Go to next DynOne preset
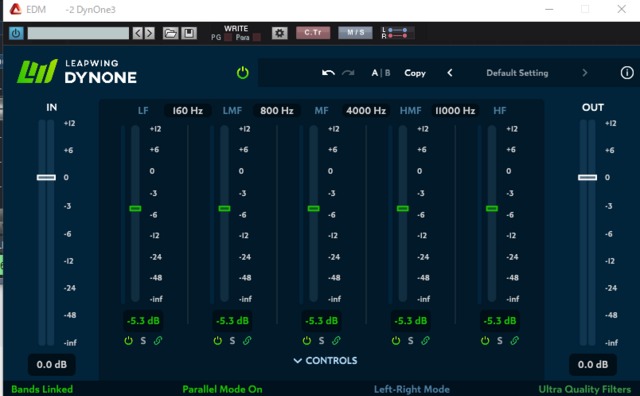This screenshot has height=396, width=640. click(585, 73)
